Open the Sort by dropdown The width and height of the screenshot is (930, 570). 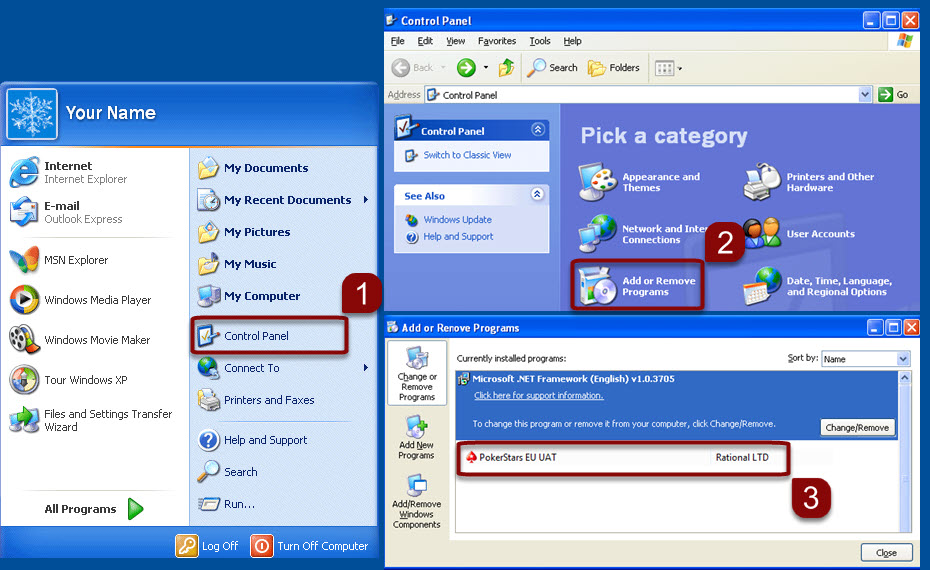[x=903, y=358]
